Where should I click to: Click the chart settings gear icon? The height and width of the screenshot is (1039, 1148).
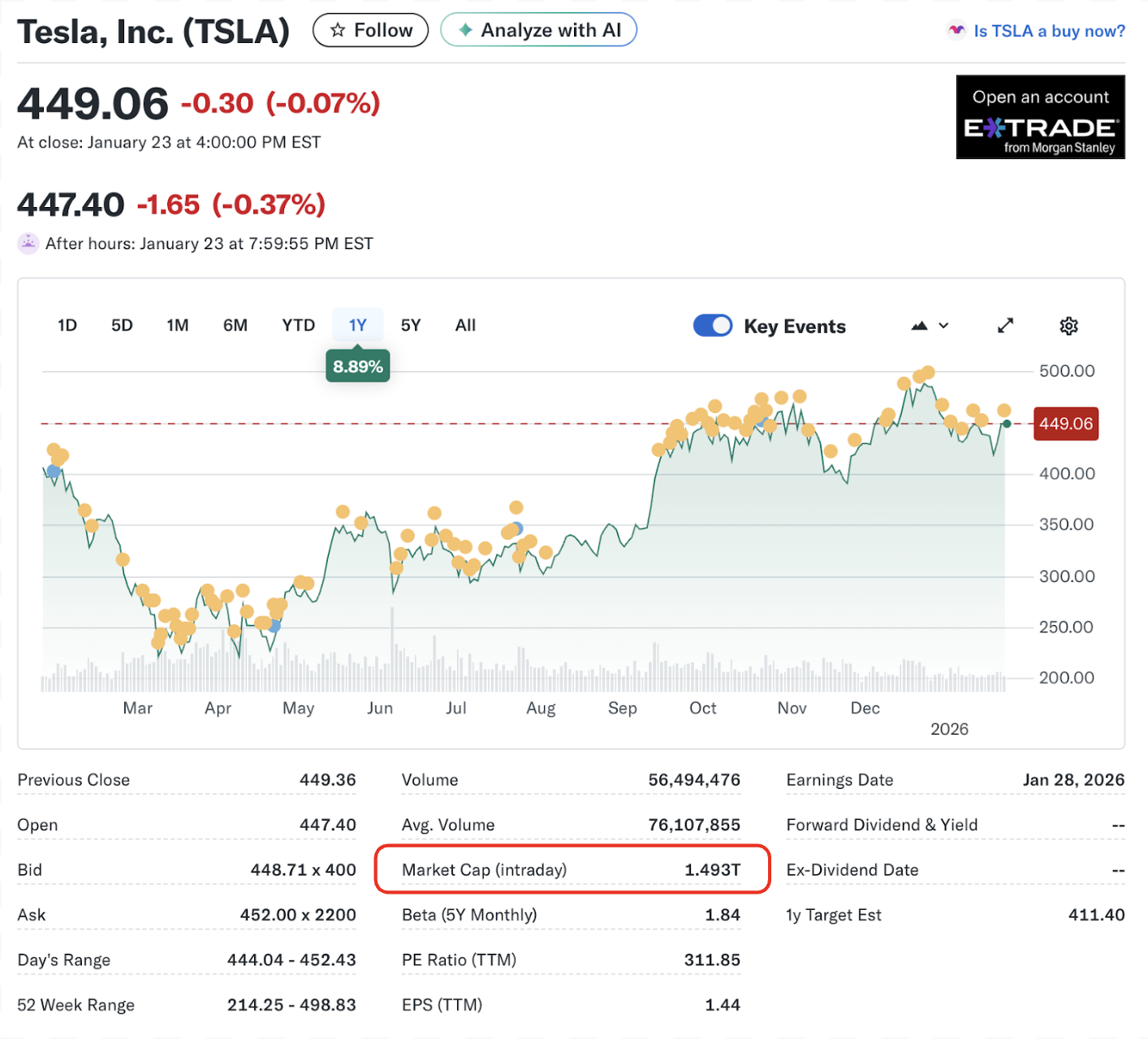pos(1068,326)
